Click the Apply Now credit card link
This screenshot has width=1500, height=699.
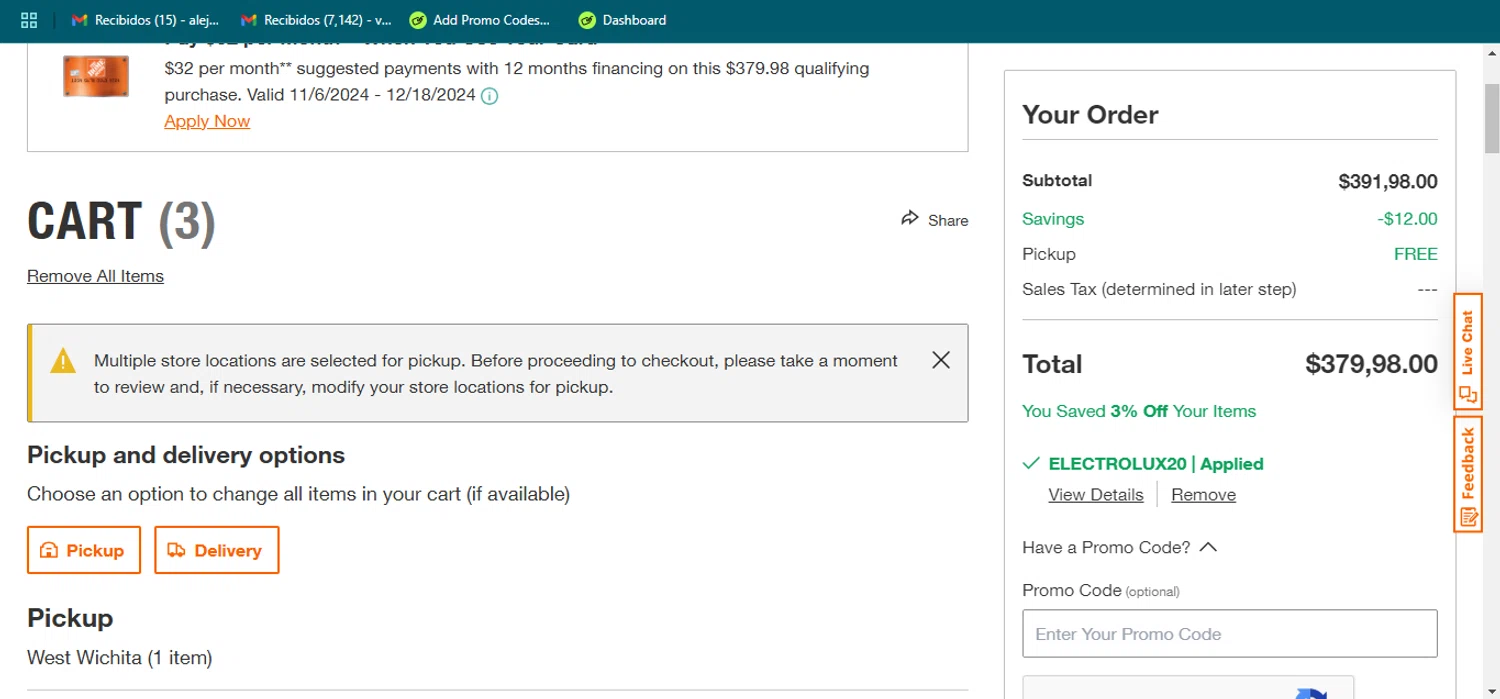[207, 121]
